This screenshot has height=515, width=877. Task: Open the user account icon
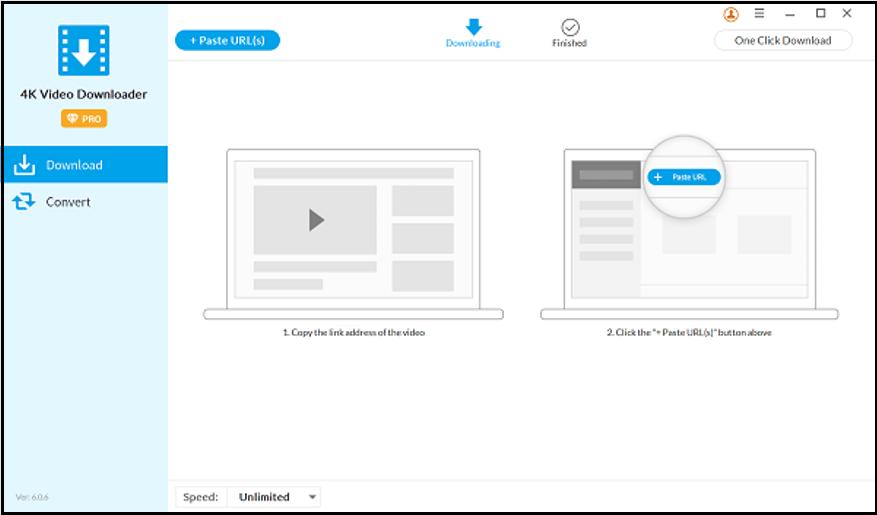730,14
